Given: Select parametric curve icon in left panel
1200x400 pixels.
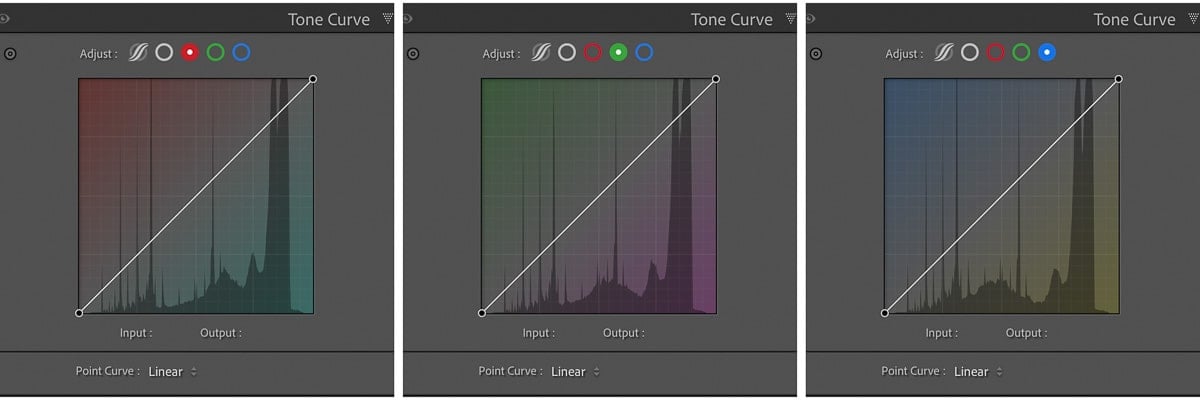Looking at the screenshot, I should [x=138, y=52].
